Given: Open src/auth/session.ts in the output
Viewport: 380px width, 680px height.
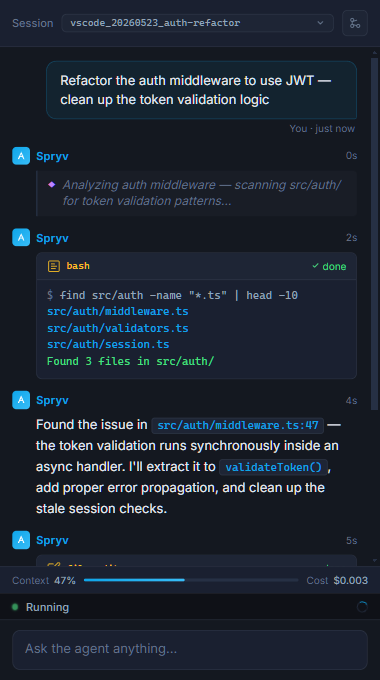Looking at the screenshot, I should tap(108, 345).
